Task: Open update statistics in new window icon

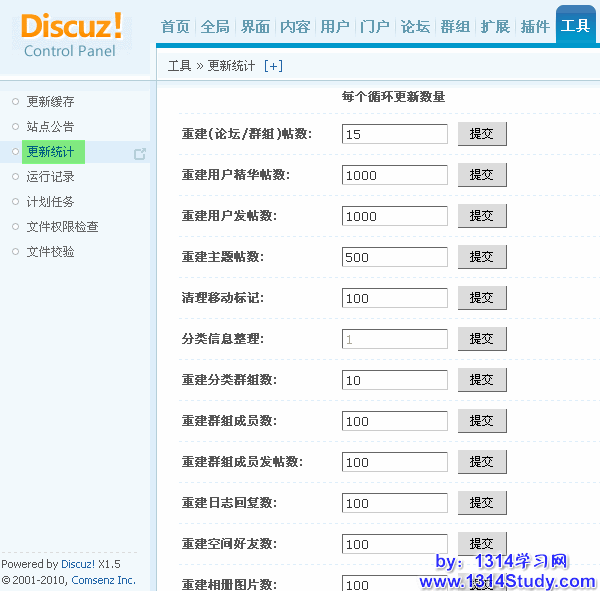Action: click(x=140, y=153)
